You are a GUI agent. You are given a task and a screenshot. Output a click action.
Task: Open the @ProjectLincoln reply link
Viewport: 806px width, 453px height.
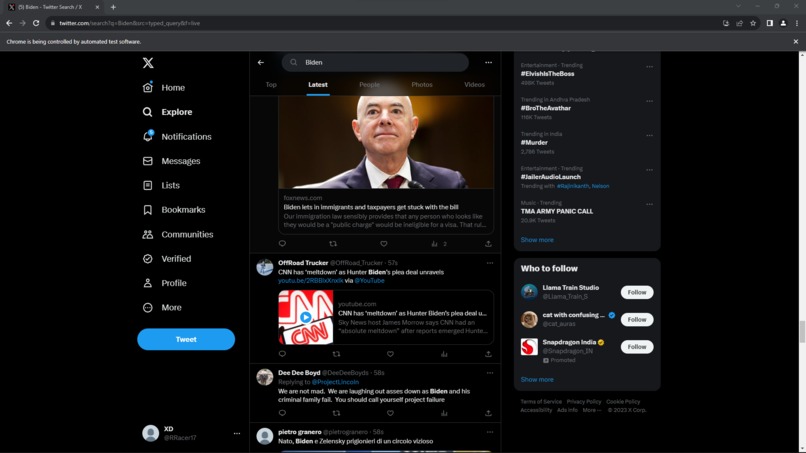point(335,382)
